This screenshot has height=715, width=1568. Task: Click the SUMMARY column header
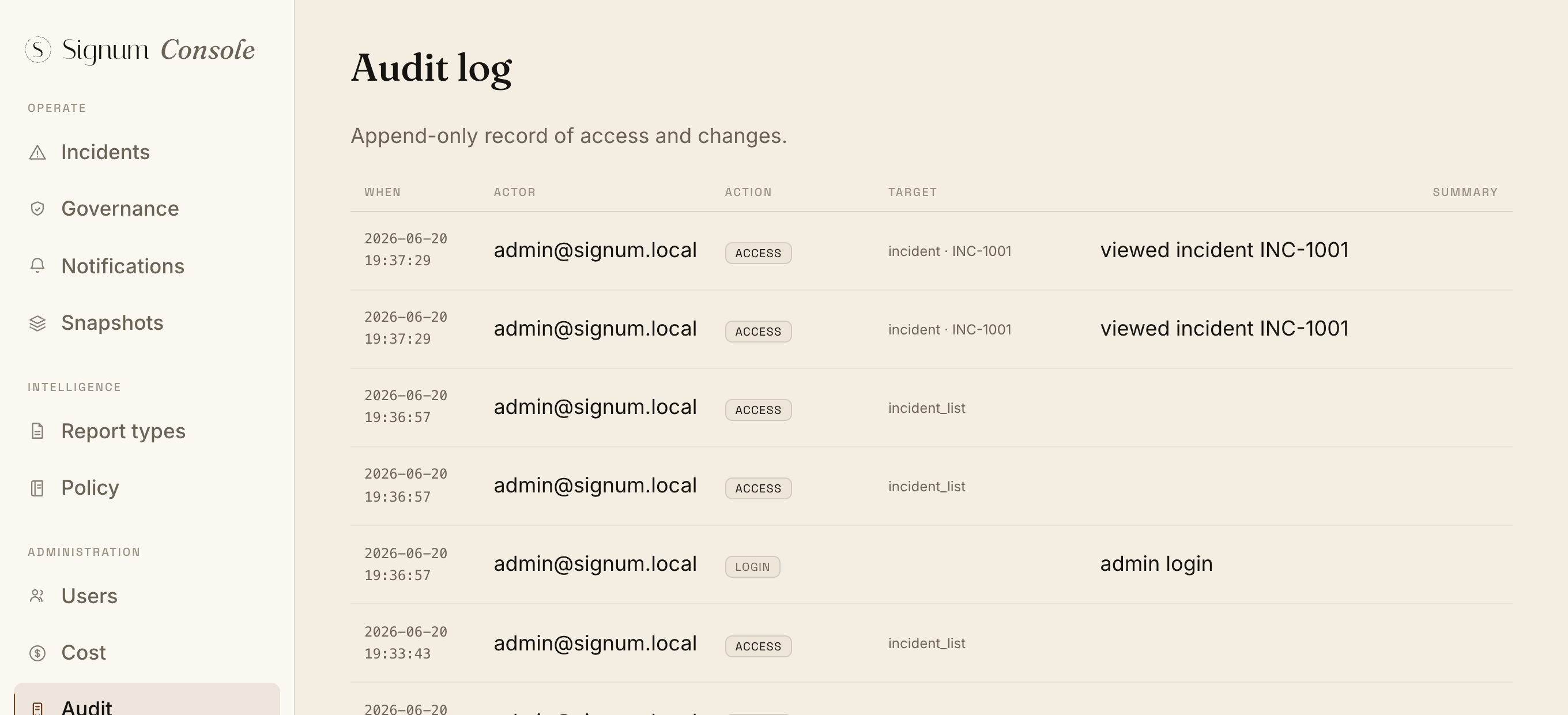pos(1465,193)
